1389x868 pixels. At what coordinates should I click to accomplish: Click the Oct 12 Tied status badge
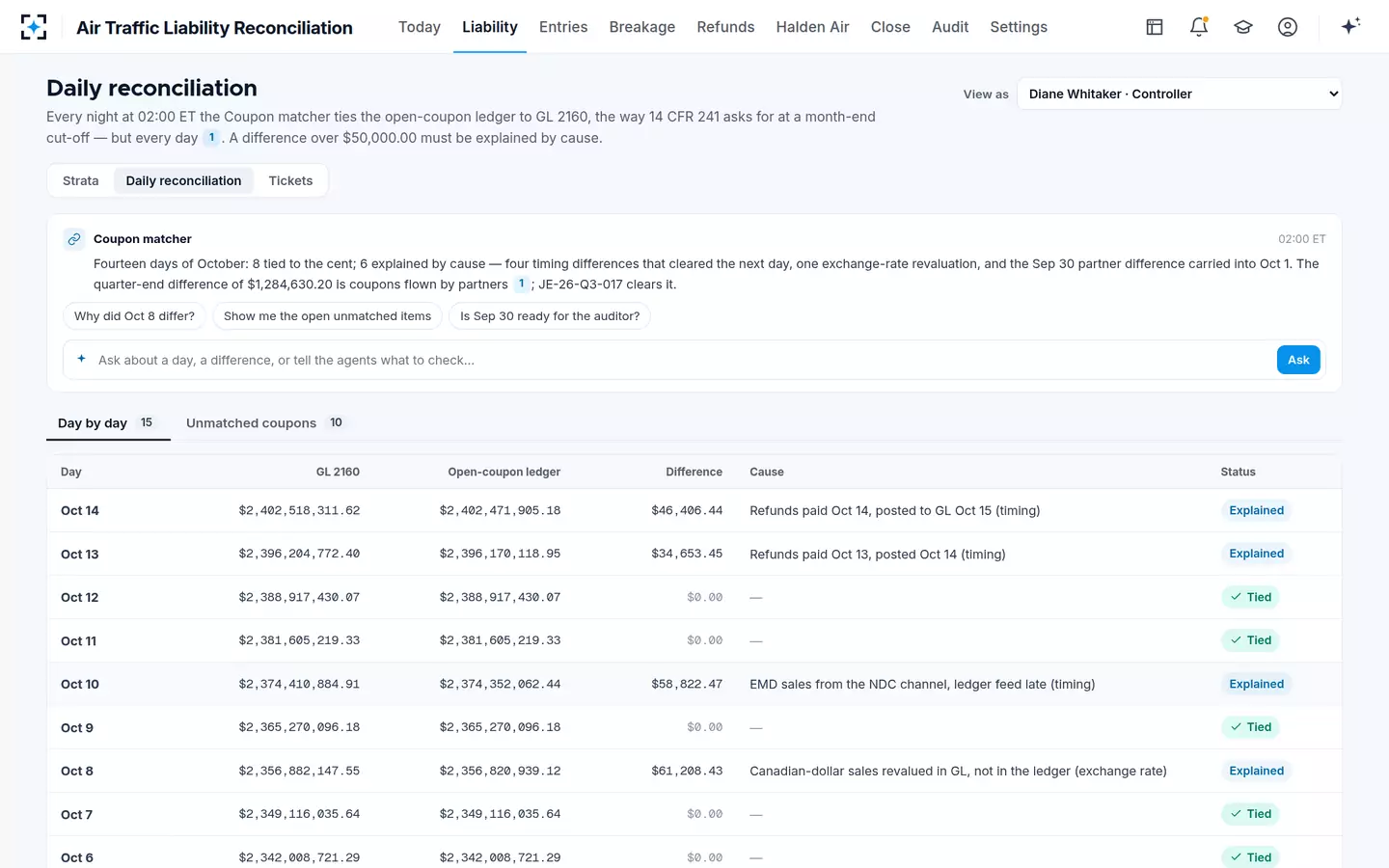(1250, 597)
